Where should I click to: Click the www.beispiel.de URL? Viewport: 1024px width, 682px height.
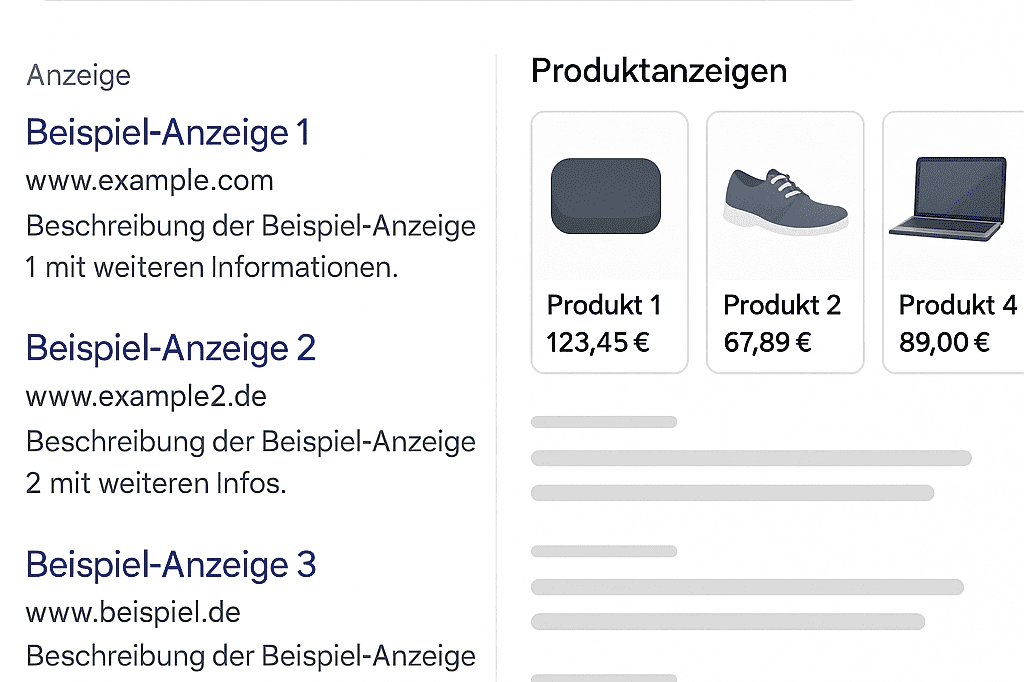click(133, 611)
